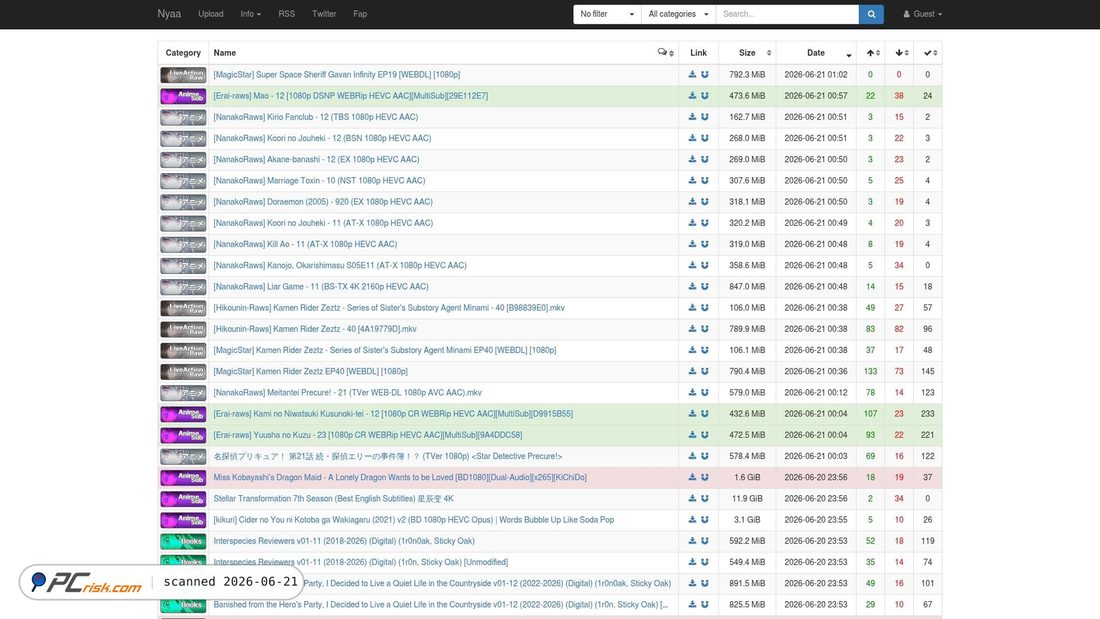Open magnet link for Erai-raws Mao - 12

704,95
